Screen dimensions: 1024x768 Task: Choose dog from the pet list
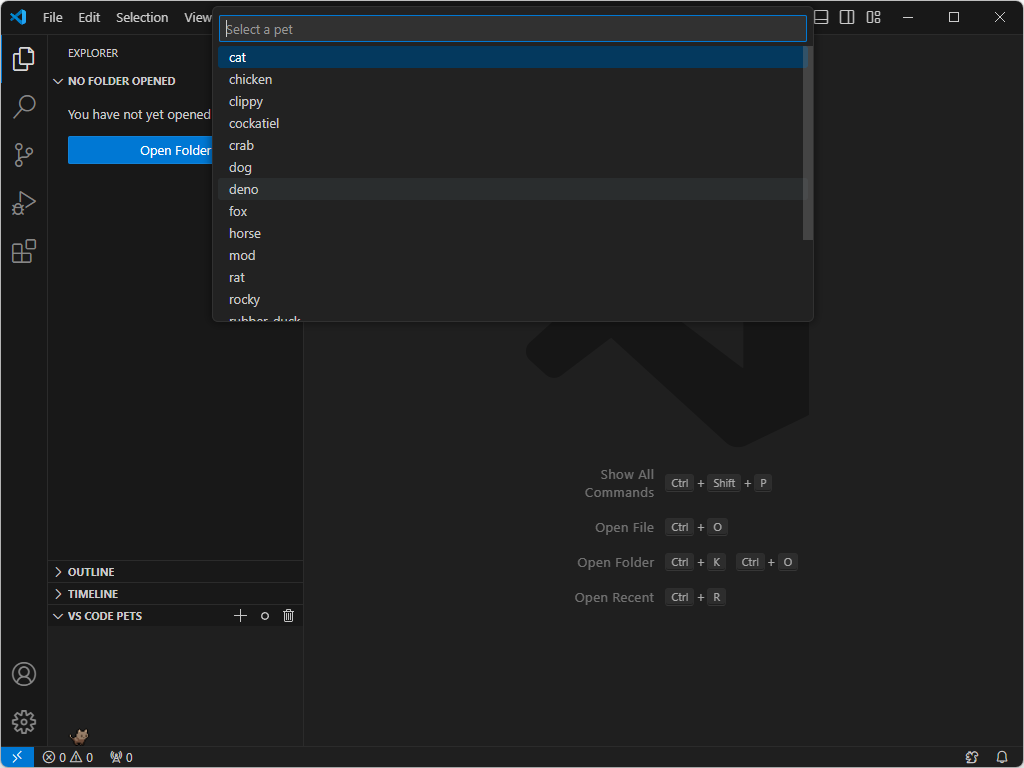click(x=513, y=167)
